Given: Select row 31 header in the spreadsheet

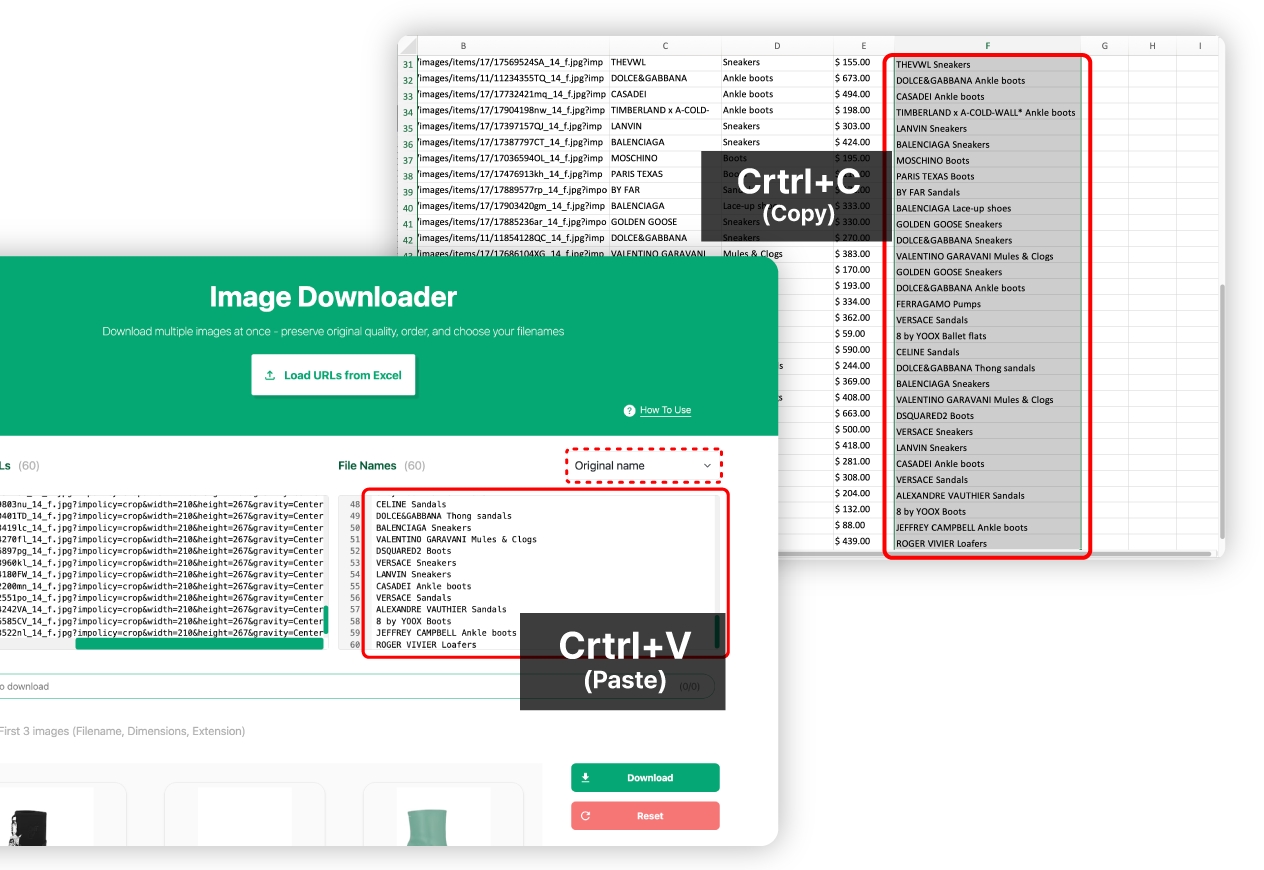Looking at the screenshot, I should coord(407,65).
